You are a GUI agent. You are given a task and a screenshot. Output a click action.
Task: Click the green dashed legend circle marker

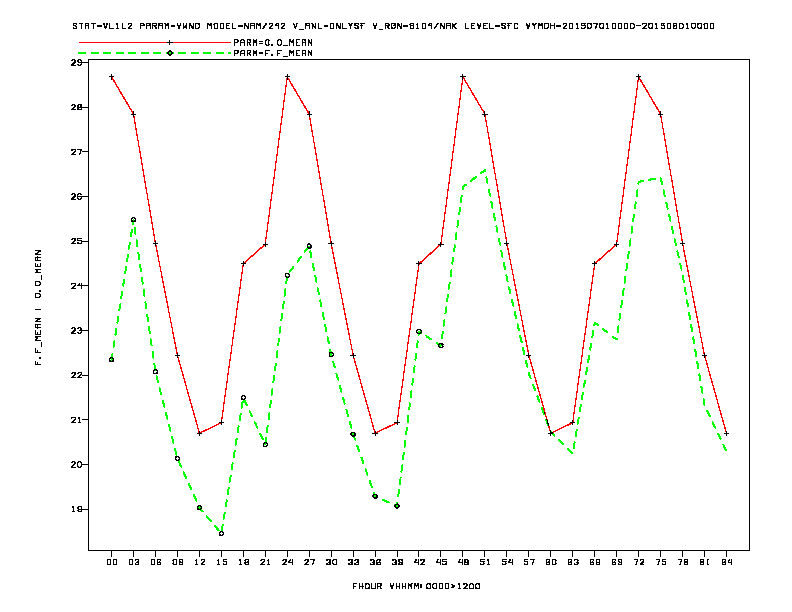170,53
